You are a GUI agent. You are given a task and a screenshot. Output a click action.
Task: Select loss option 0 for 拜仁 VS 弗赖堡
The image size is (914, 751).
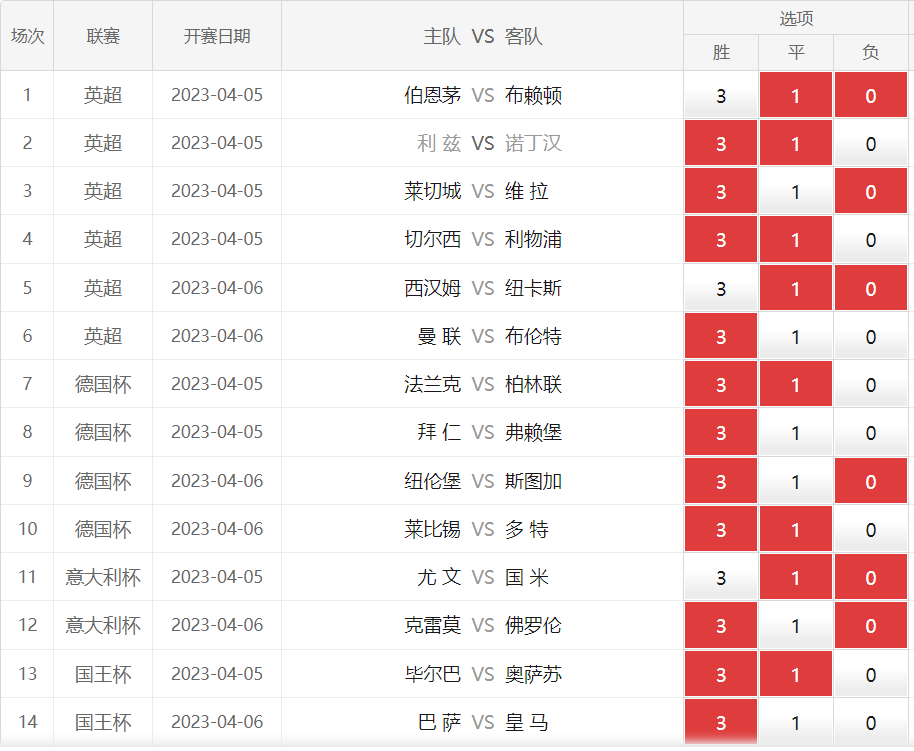tap(871, 432)
